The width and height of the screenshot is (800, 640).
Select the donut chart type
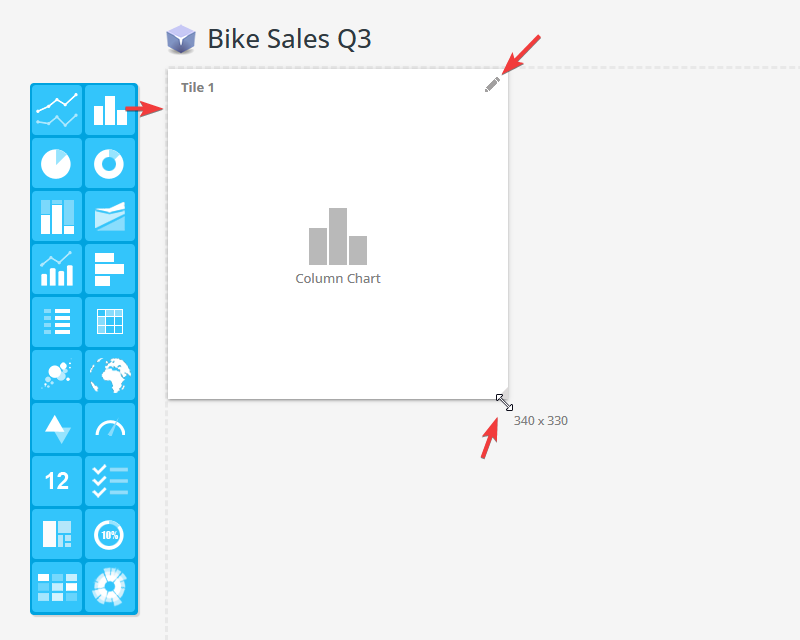[x=110, y=163]
